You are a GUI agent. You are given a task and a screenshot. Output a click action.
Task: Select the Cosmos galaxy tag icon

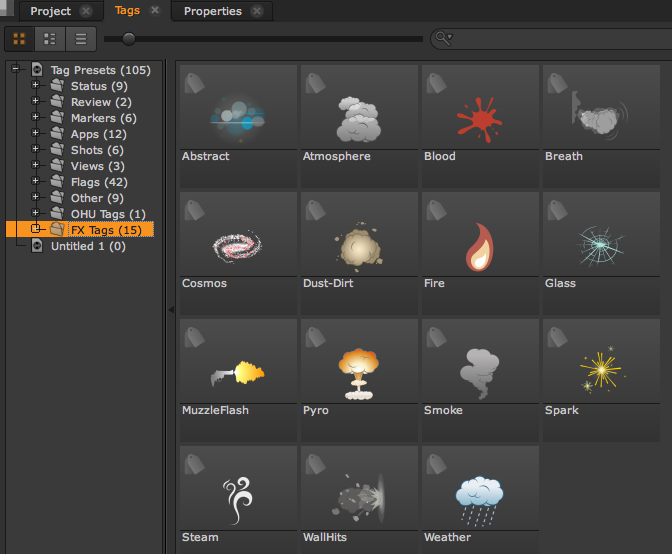pyautogui.click(x=237, y=246)
